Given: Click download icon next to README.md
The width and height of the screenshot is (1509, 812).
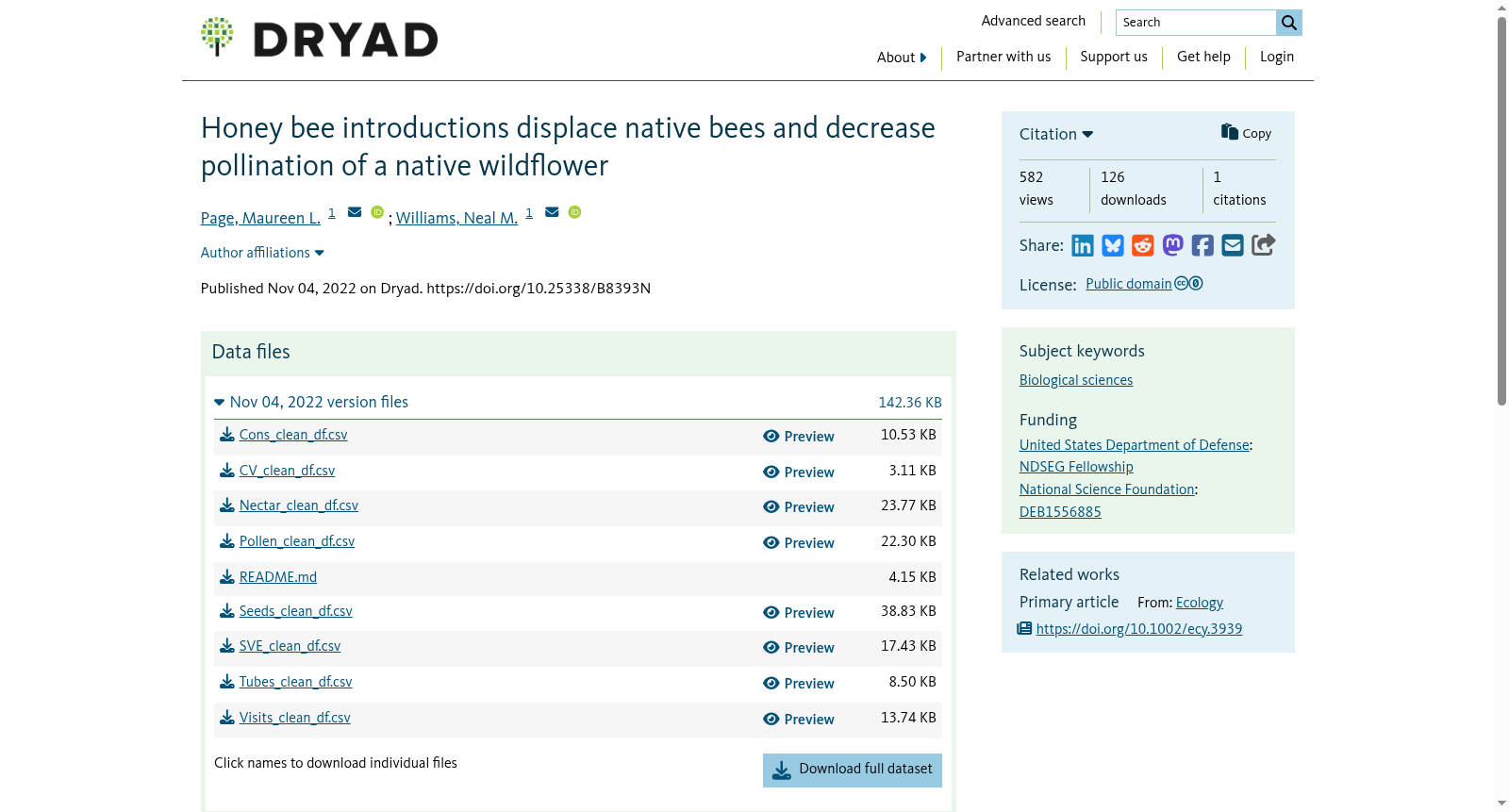Looking at the screenshot, I should [x=227, y=577].
